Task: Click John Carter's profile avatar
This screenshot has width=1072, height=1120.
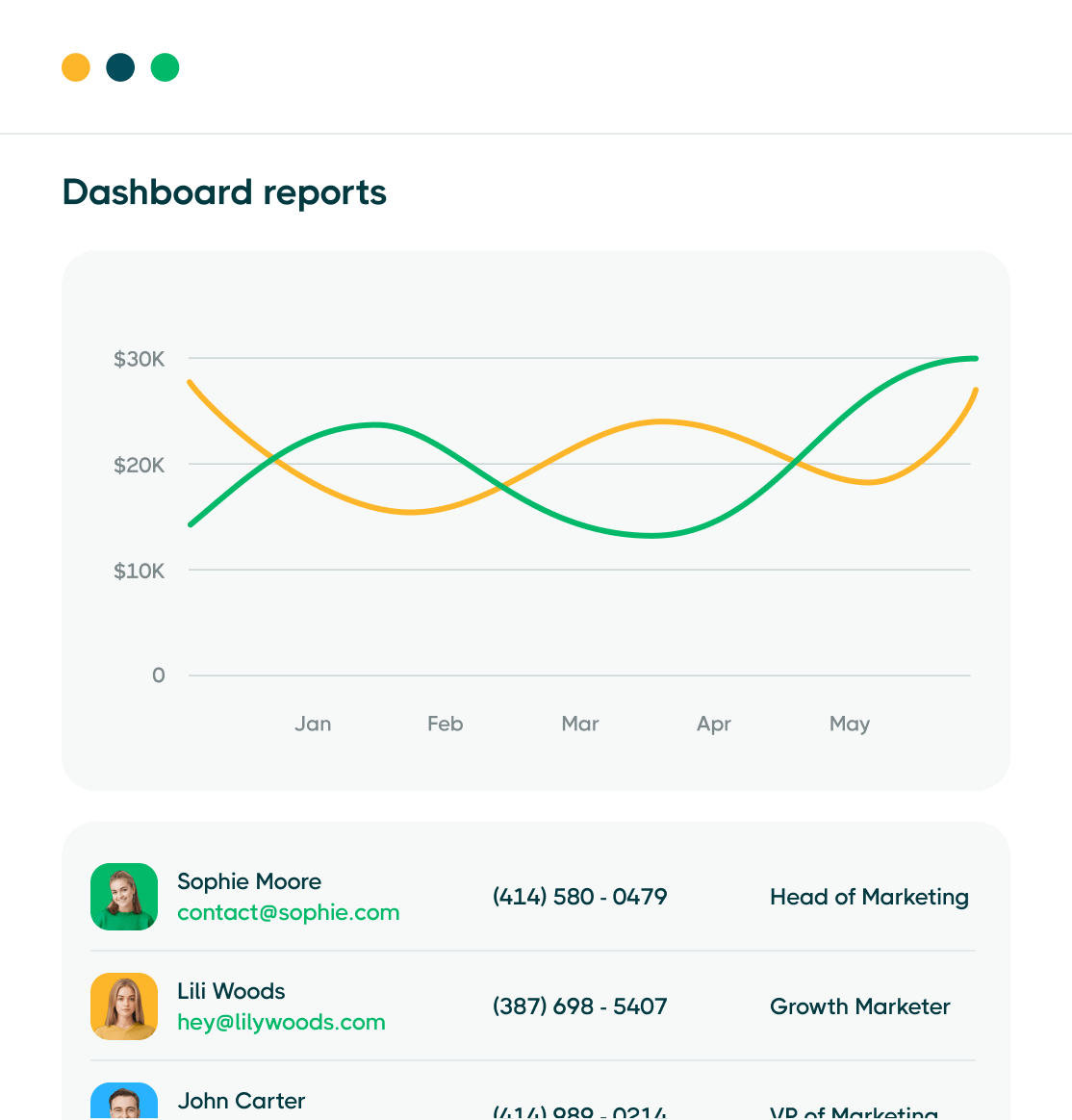Action: coord(123,1104)
